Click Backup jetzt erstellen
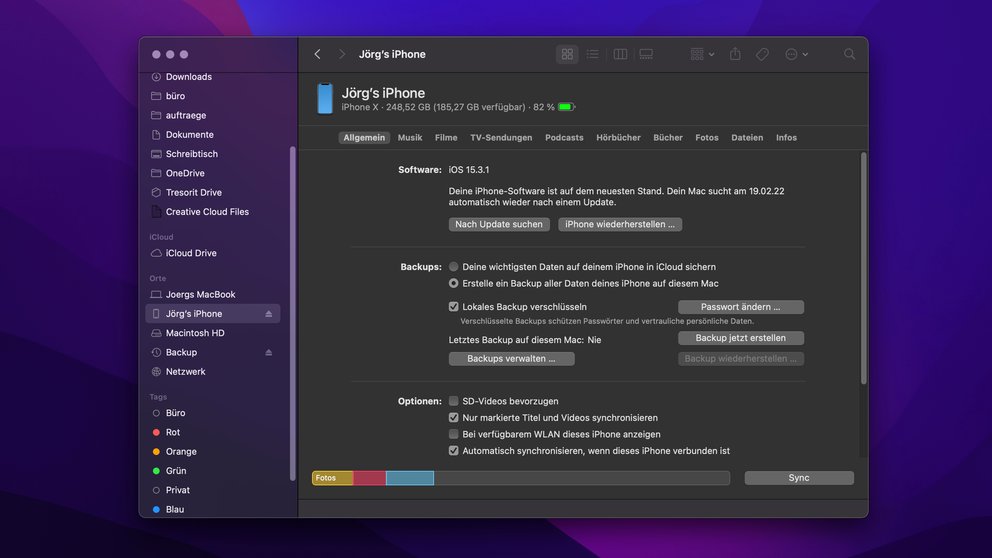This screenshot has width=992, height=558. 741,338
